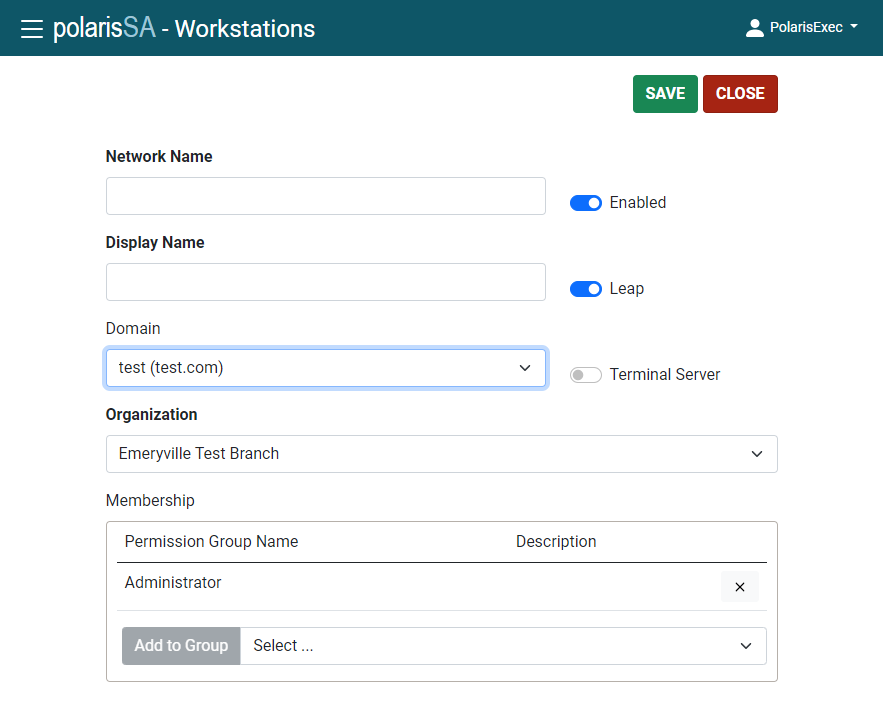Focus the Network Name input field

coord(326,196)
